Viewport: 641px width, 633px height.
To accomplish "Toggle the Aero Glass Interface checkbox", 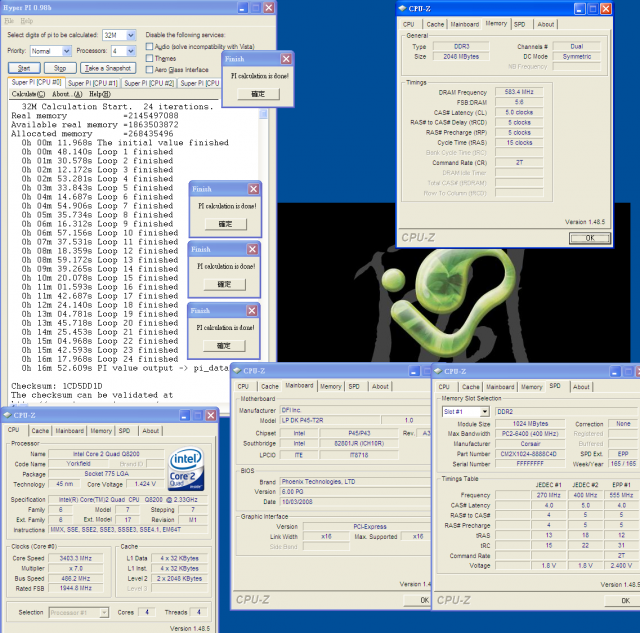I will point(150,70).
